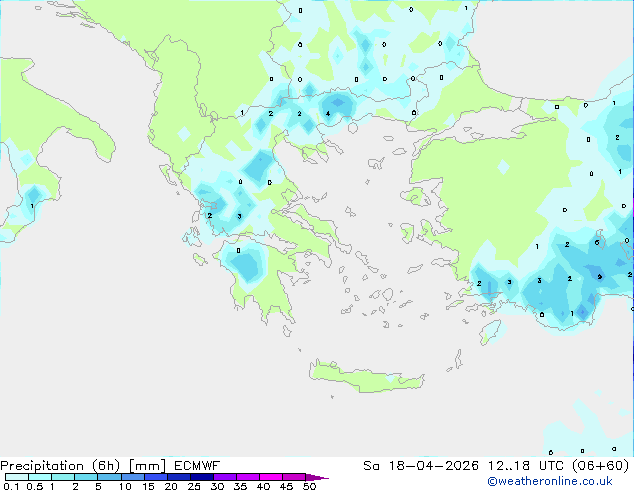Click the 'Sa 18-04-2026' date text
The image size is (634, 490).
421,466
